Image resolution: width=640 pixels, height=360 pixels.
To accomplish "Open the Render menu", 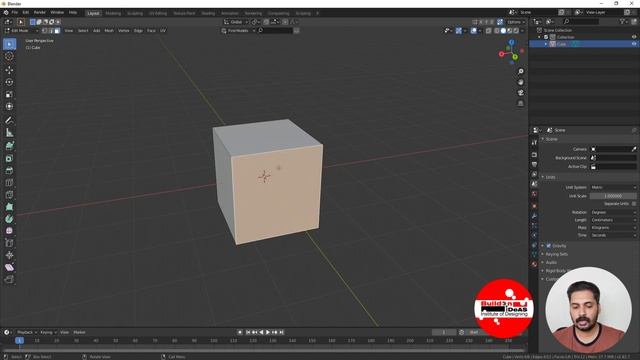I will [x=40, y=13].
